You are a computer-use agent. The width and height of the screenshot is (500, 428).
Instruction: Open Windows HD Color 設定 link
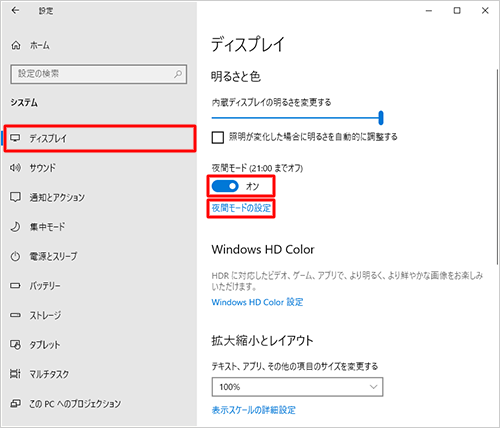(257, 302)
